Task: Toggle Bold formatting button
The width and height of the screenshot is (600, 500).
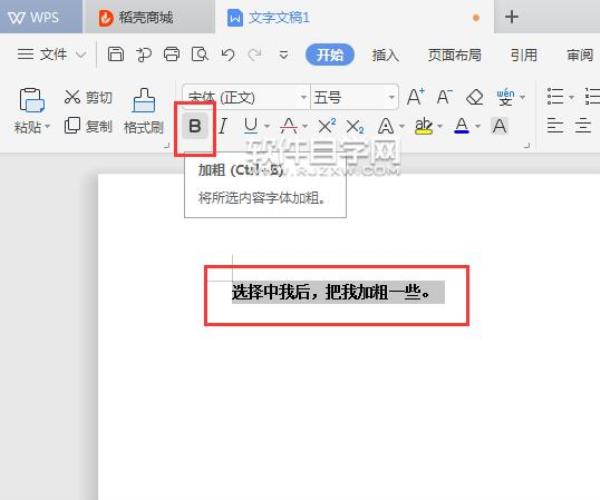Action: (195, 126)
